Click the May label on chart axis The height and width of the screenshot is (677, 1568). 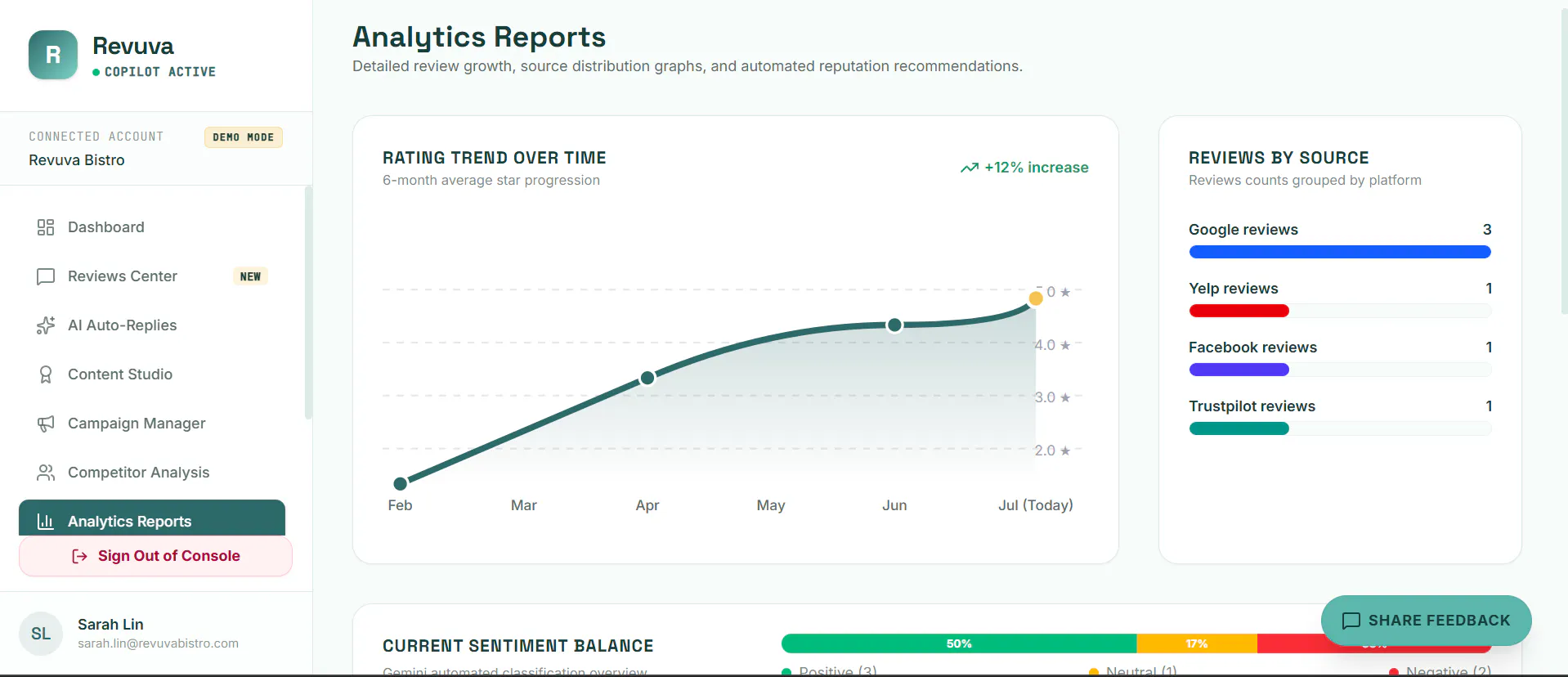tap(771, 505)
